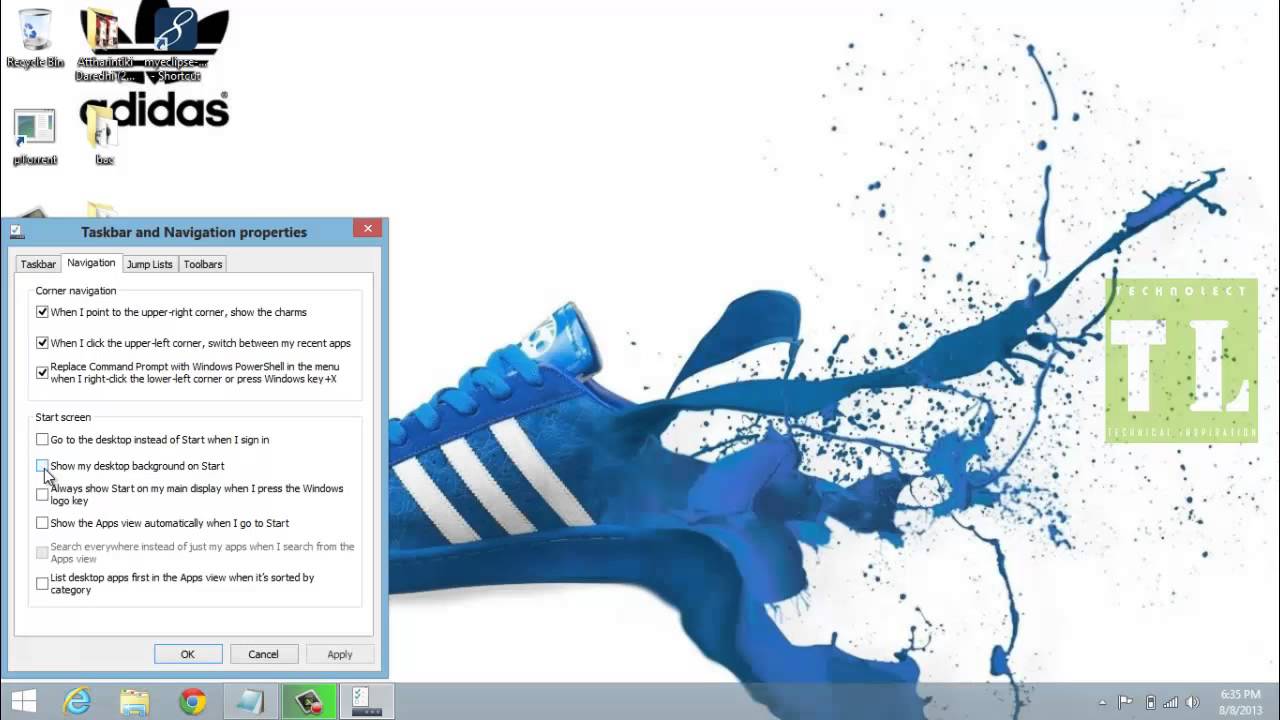Click the OK button
This screenshot has height=720, width=1280.
(x=188, y=654)
